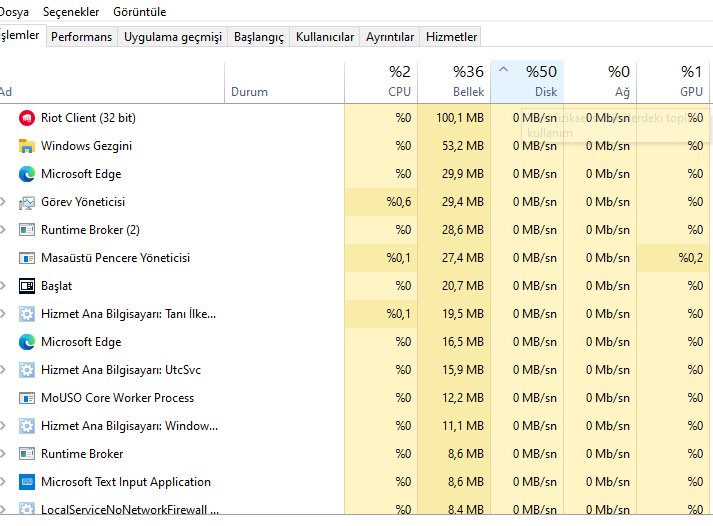Click the Riot Client red icon
Image resolution: width=713 pixels, height=526 pixels.
27,118
